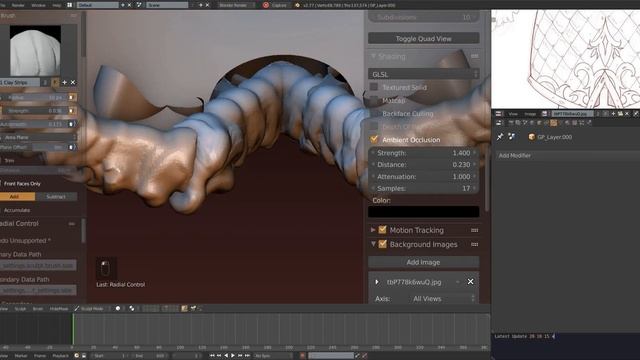Screen dimensions: 640x360
Task: Disable Ambient Occlusion checkbox
Action: click(374, 140)
